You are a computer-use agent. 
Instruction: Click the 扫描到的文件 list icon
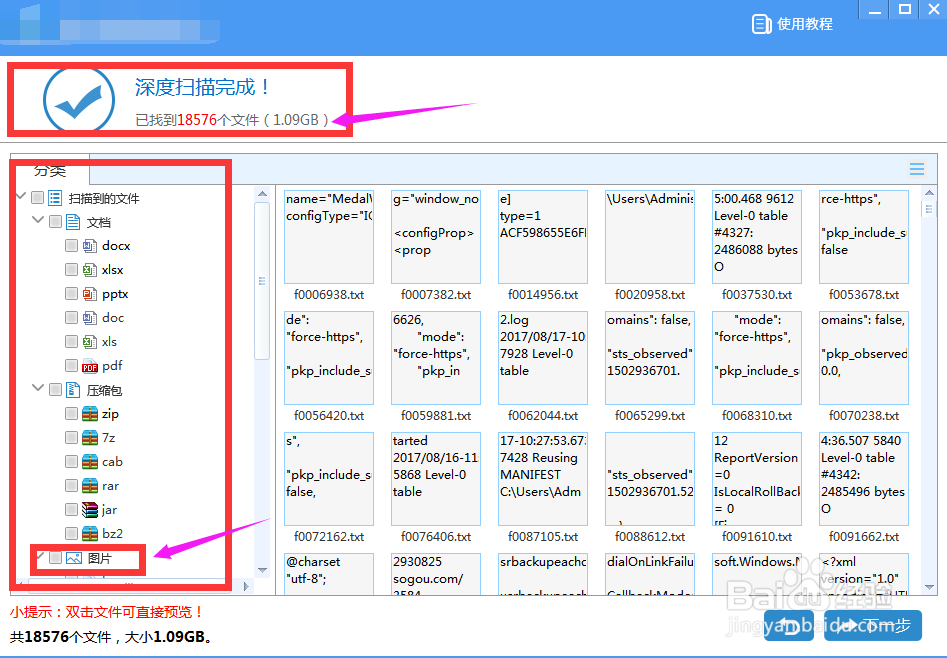click(55, 198)
